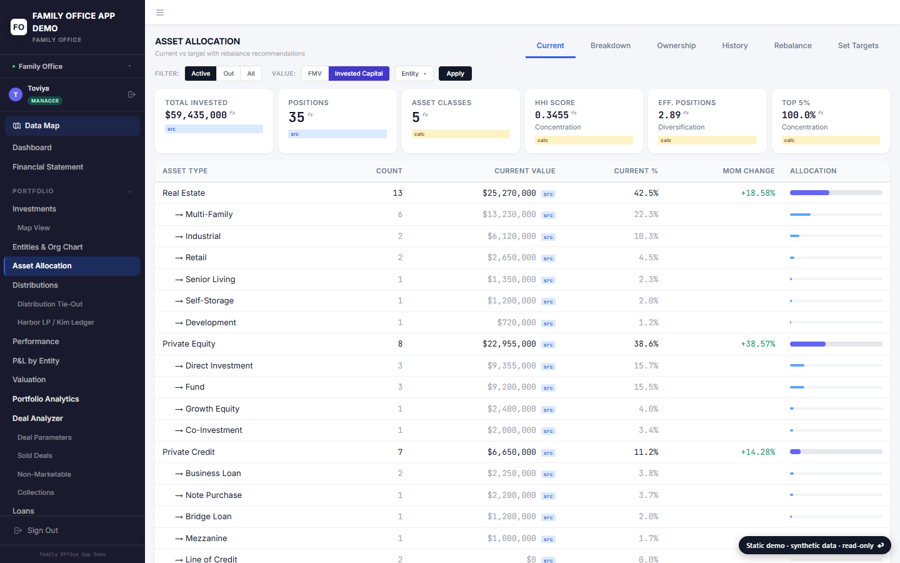
Task: Click the arrow icon on Static demo badge
Action: (881, 545)
